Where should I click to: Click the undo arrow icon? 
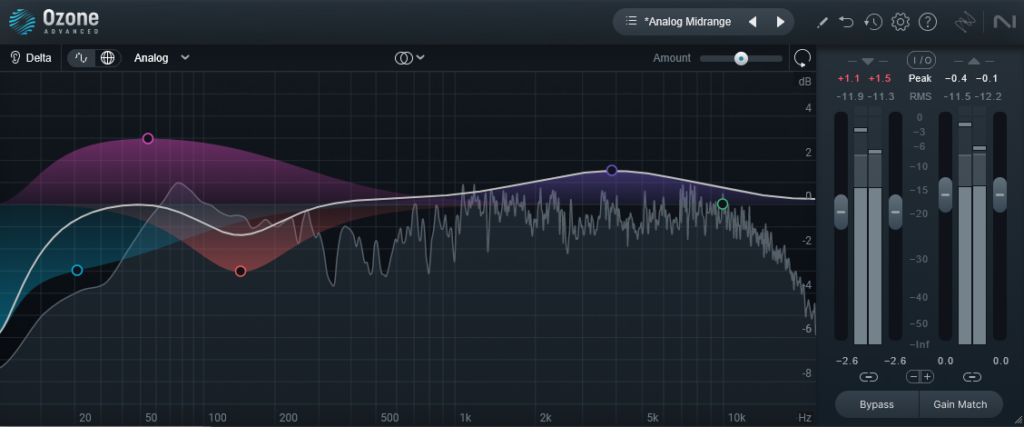tap(846, 22)
